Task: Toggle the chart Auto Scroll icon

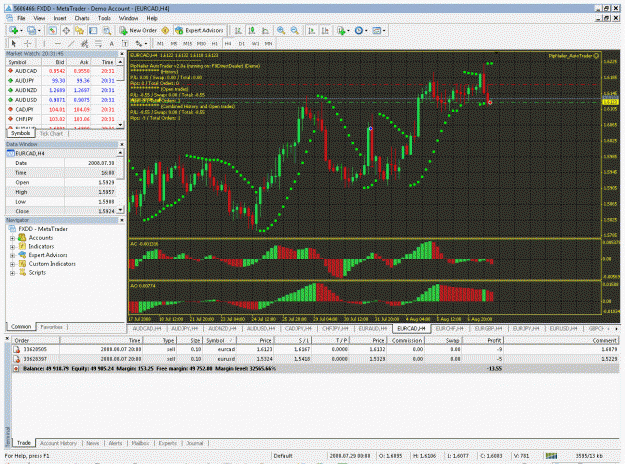Action: tap(312, 30)
